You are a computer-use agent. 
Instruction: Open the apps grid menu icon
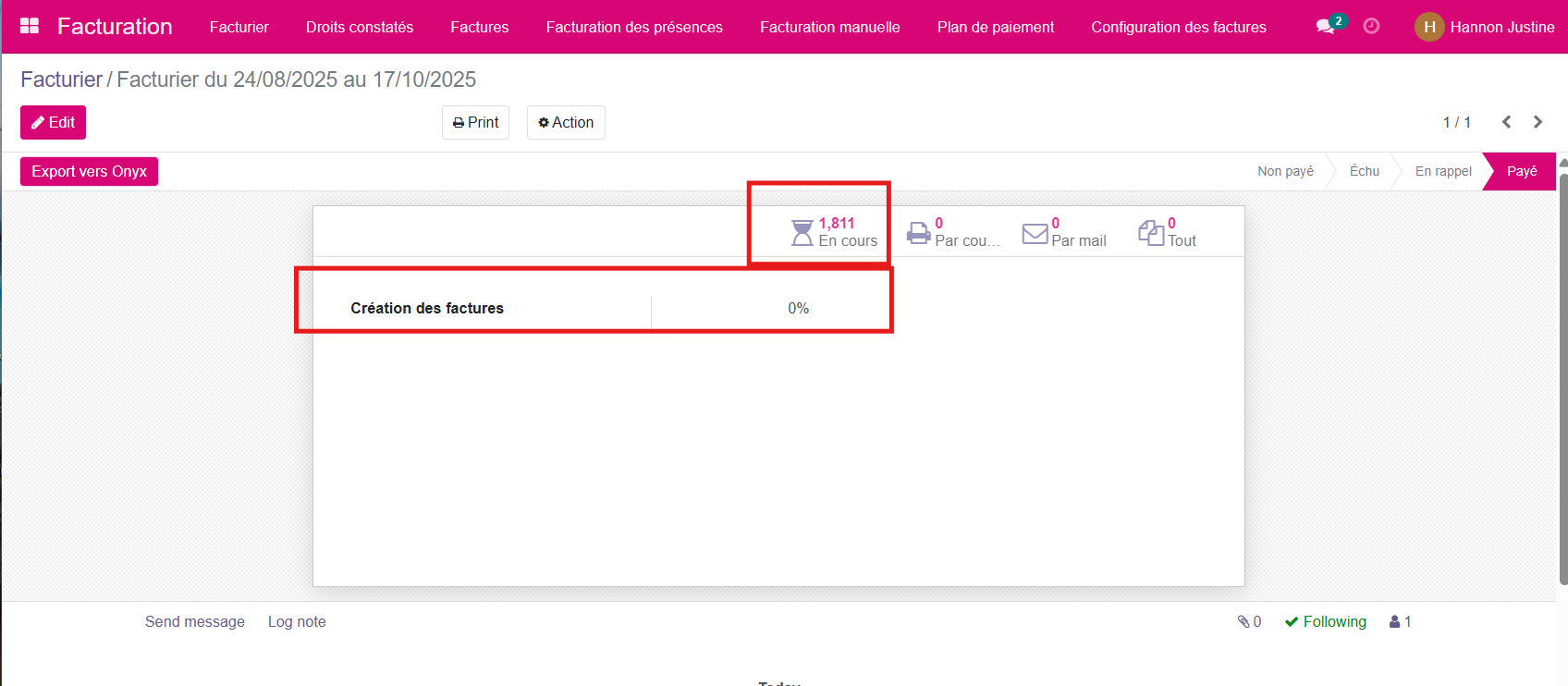(30, 27)
